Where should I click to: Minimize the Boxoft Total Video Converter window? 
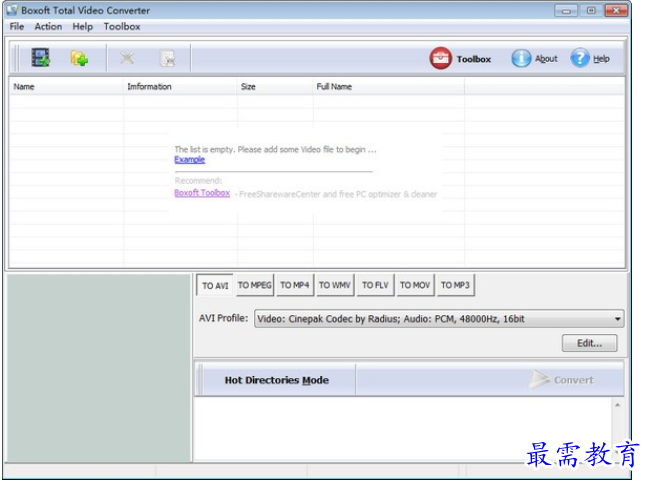pos(566,11)
